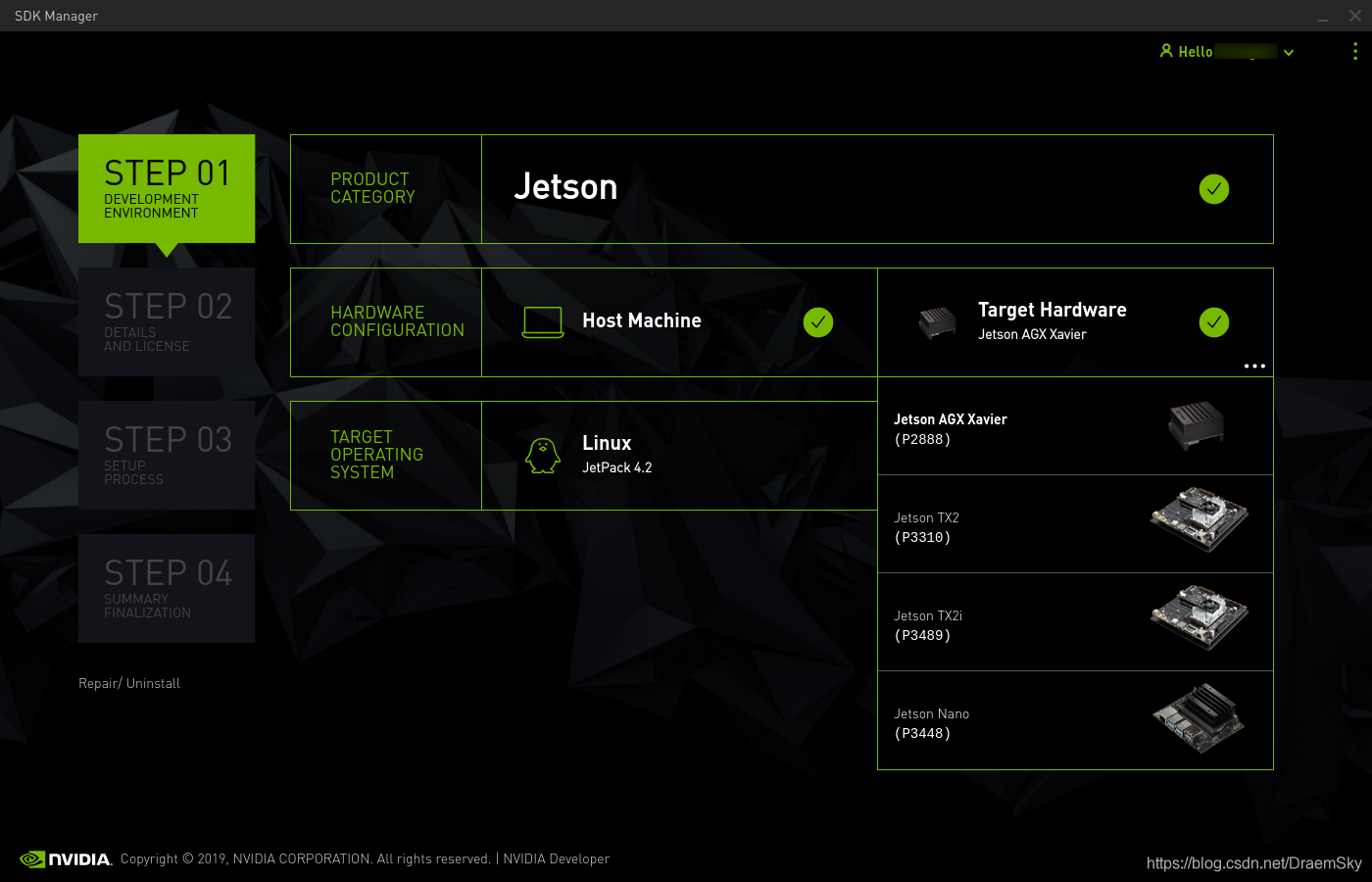Click the TARGET OPERATING SYSTEM label

tap(376, 455)
